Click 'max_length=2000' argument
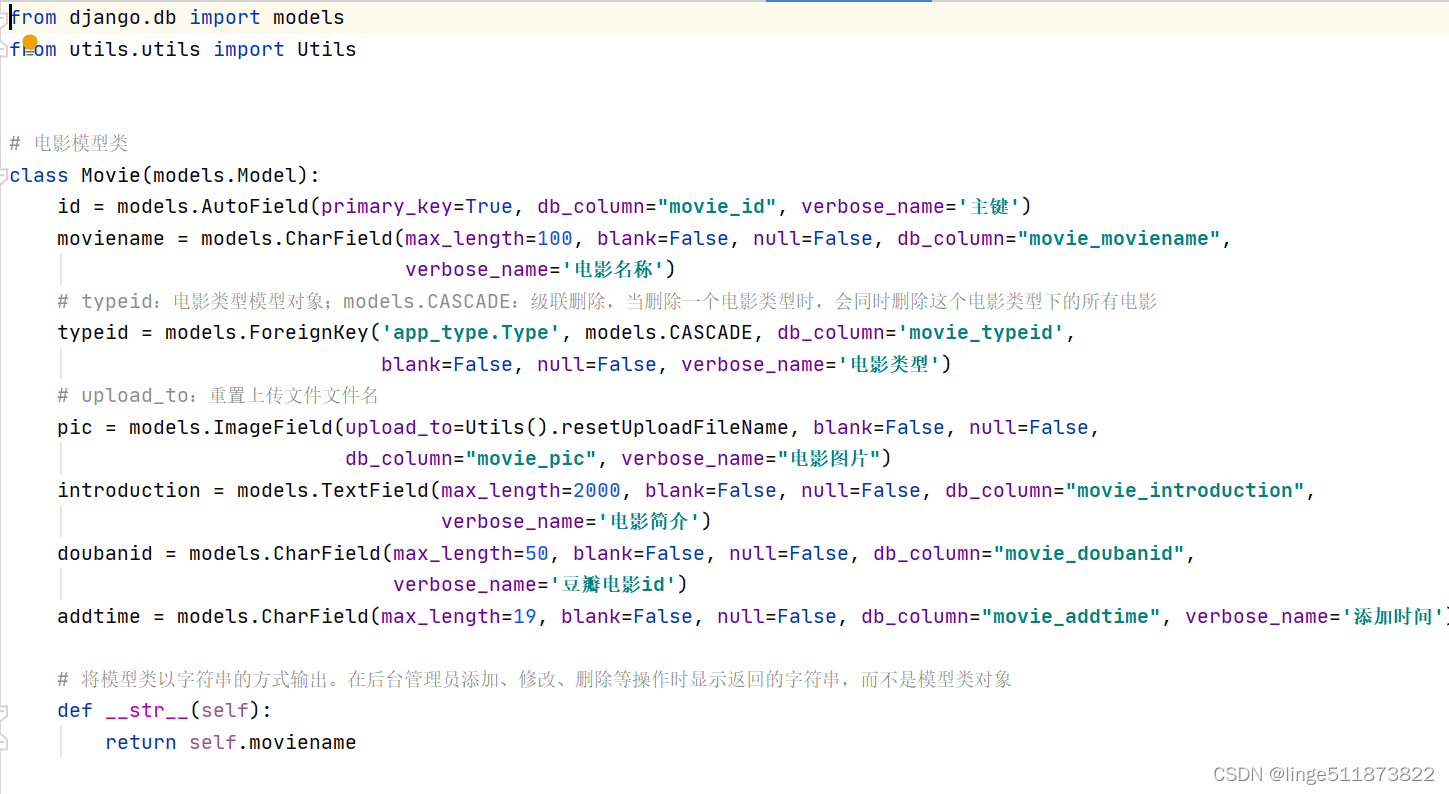This screenshot has height=794, width=1449. click(x=531, y=490)
